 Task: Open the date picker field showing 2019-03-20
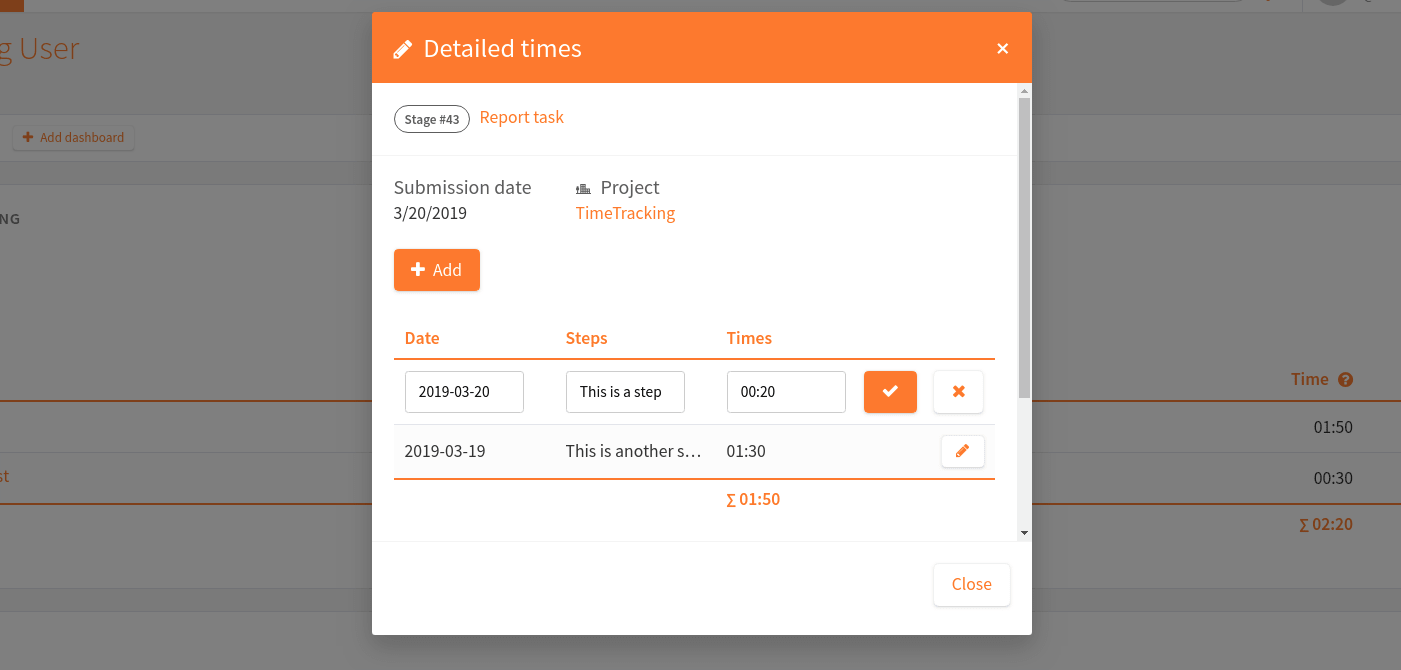(x=464, y=391)
